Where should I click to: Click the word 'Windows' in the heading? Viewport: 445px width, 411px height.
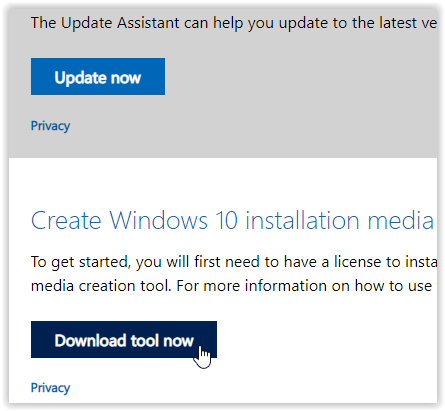[x=159, y=221]
